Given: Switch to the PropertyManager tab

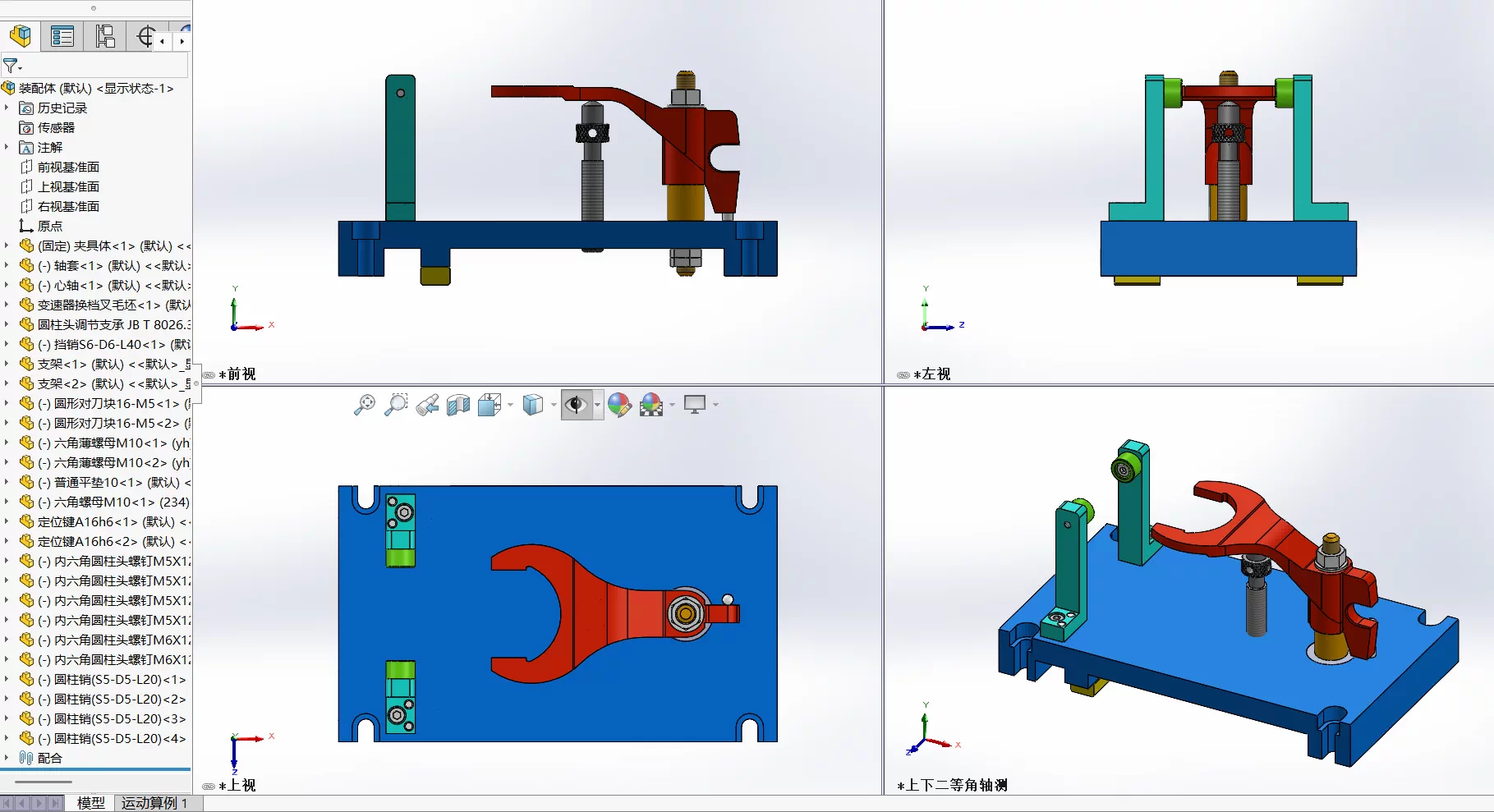Looking at the screenshot, I should (62, 36).
